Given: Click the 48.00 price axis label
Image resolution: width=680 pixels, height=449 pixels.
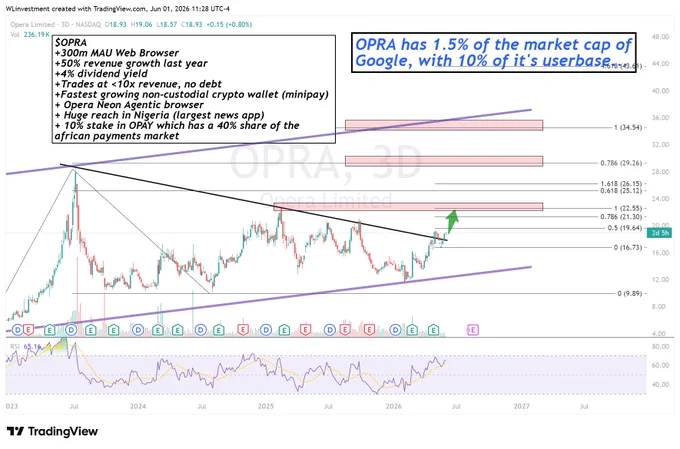Looking at the screenshot, I should 660,37.
